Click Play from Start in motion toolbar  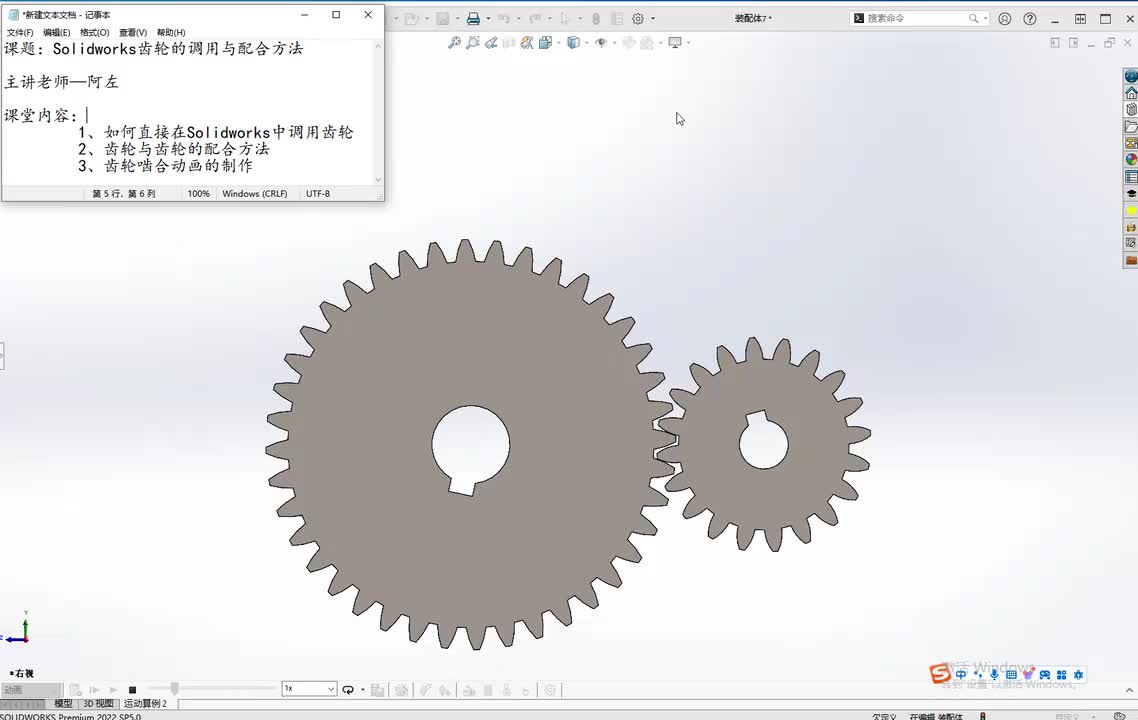pos(94,690)
